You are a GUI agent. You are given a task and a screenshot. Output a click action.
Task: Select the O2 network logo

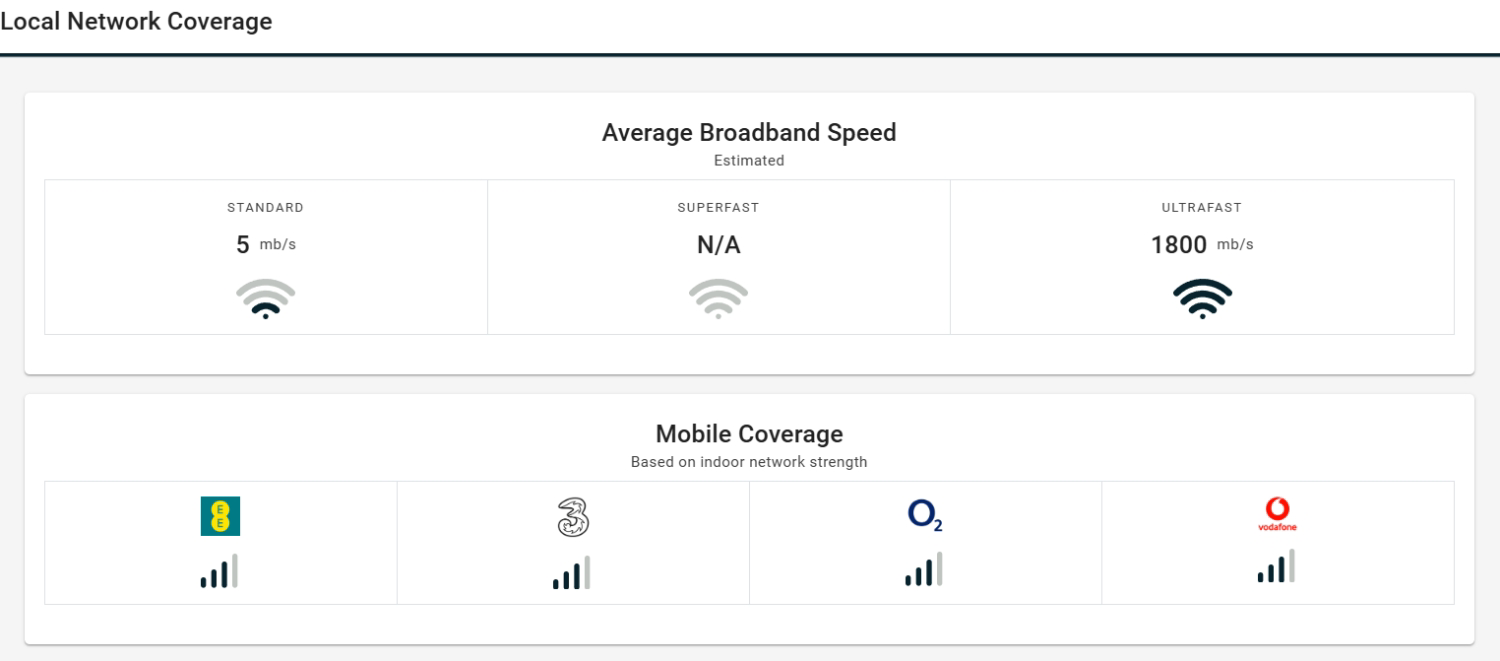[x=925, y=516]
